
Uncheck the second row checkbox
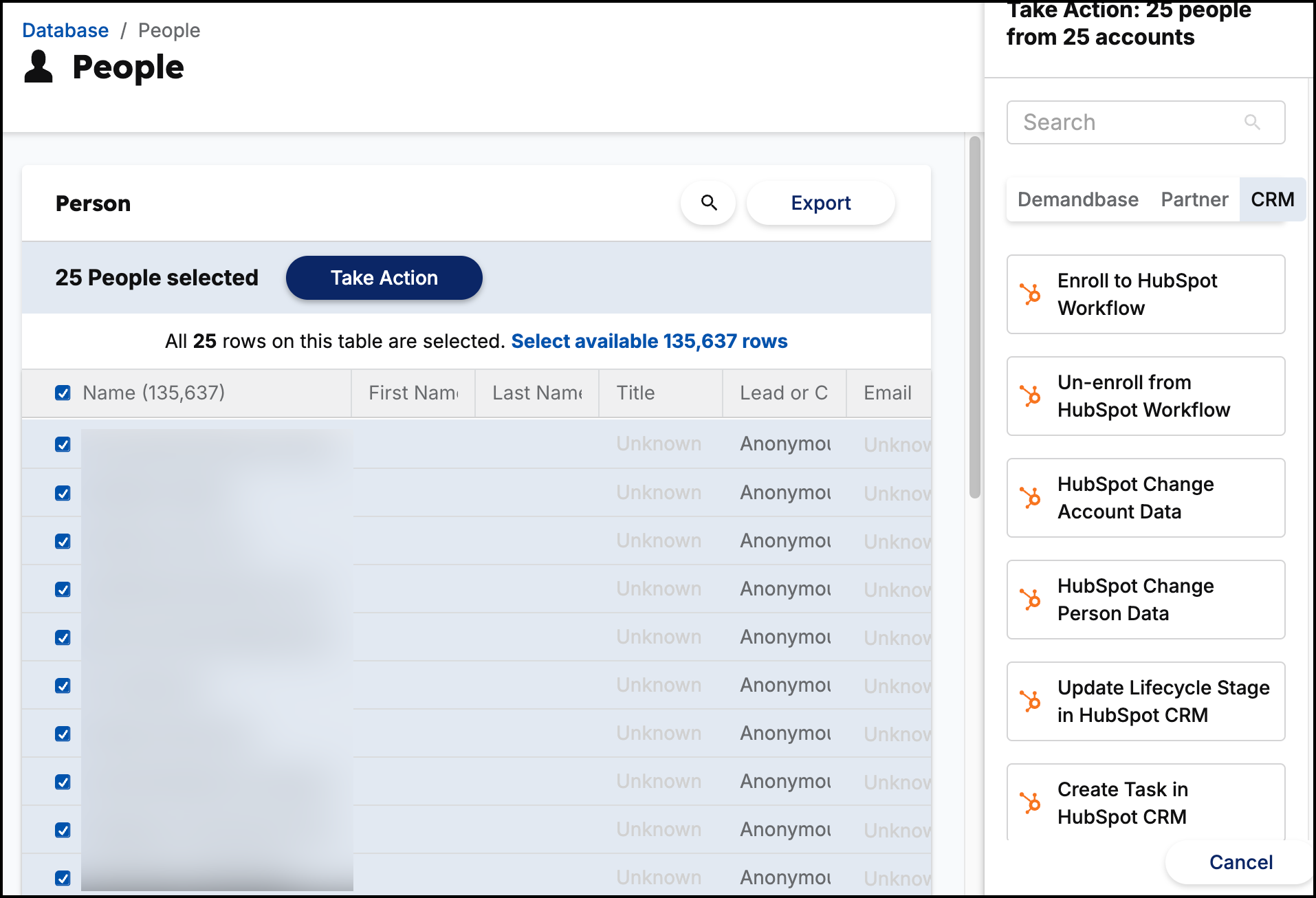point(63,493)
